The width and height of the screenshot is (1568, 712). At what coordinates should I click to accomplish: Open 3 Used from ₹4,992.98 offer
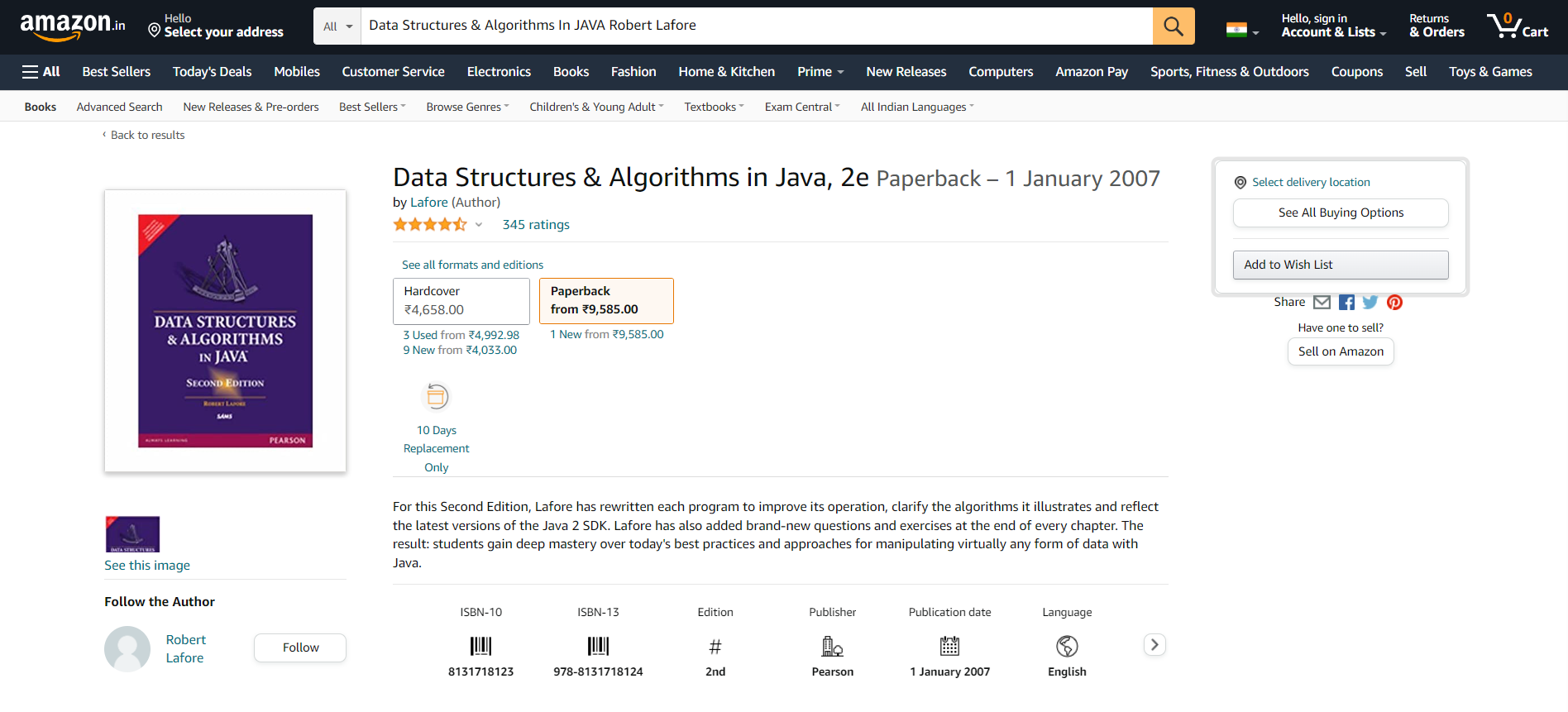[x=461, y=335]
